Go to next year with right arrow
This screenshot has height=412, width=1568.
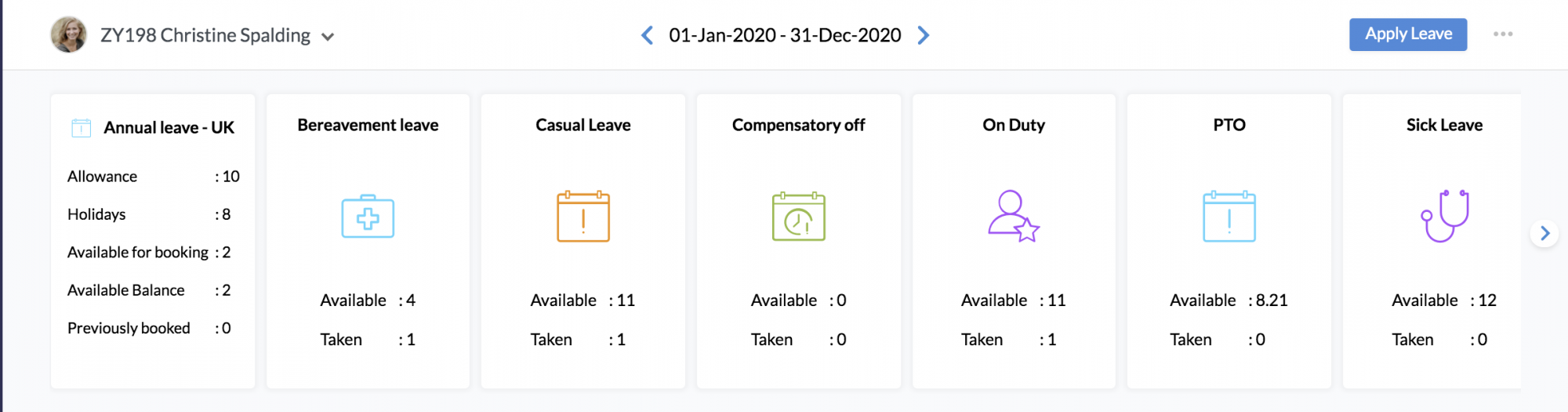(x=924, y=35)
